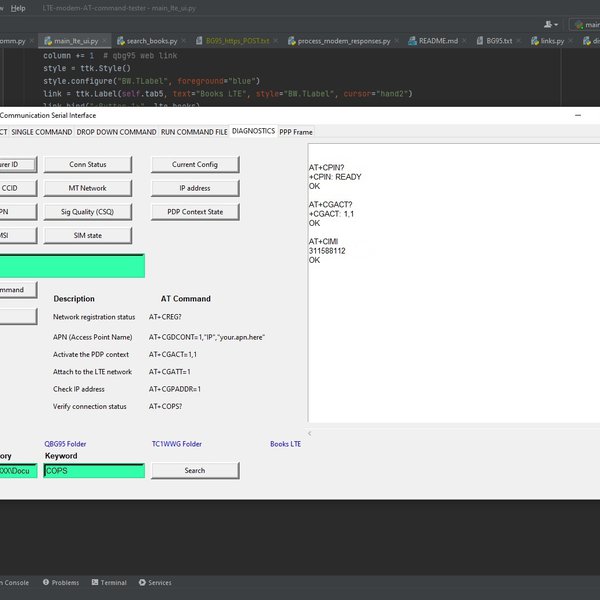Click the MT Network button

click(x=88, y=188)
